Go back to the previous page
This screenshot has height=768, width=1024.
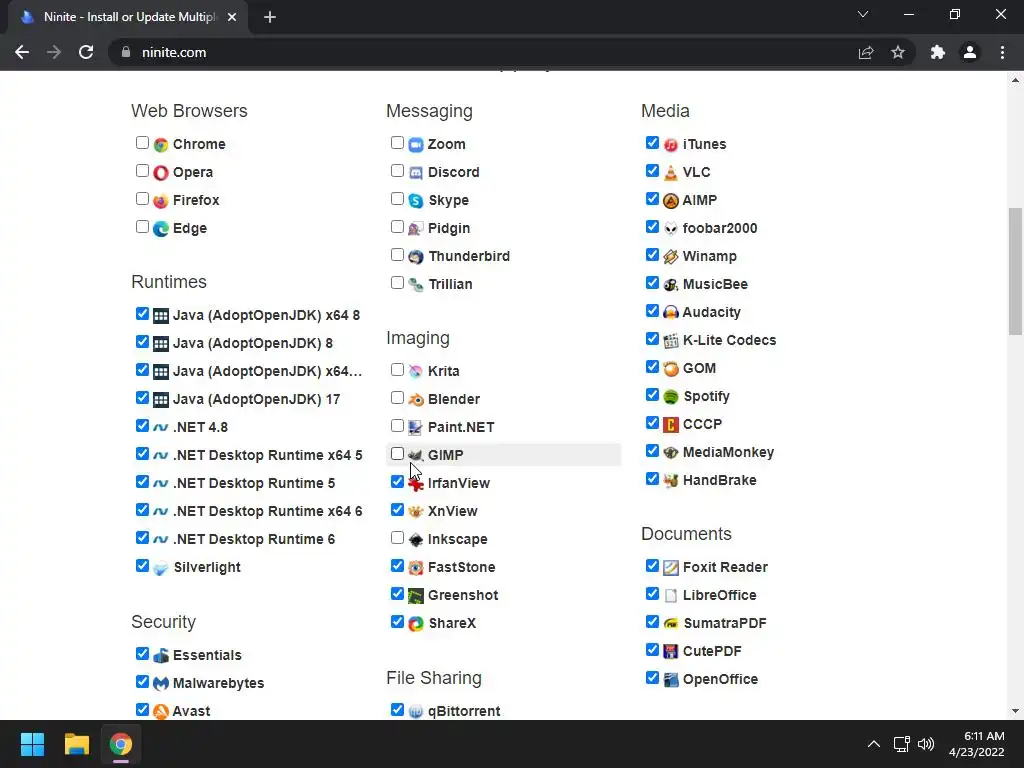pyautogui.click(x=22, y=52)
